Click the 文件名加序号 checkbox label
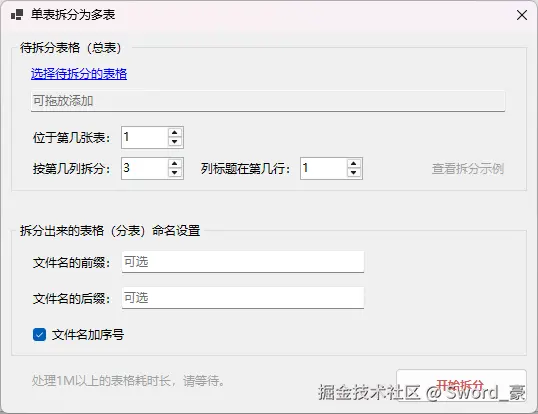The height and width of the screenshot is (414, 538). tap(88, 334)
